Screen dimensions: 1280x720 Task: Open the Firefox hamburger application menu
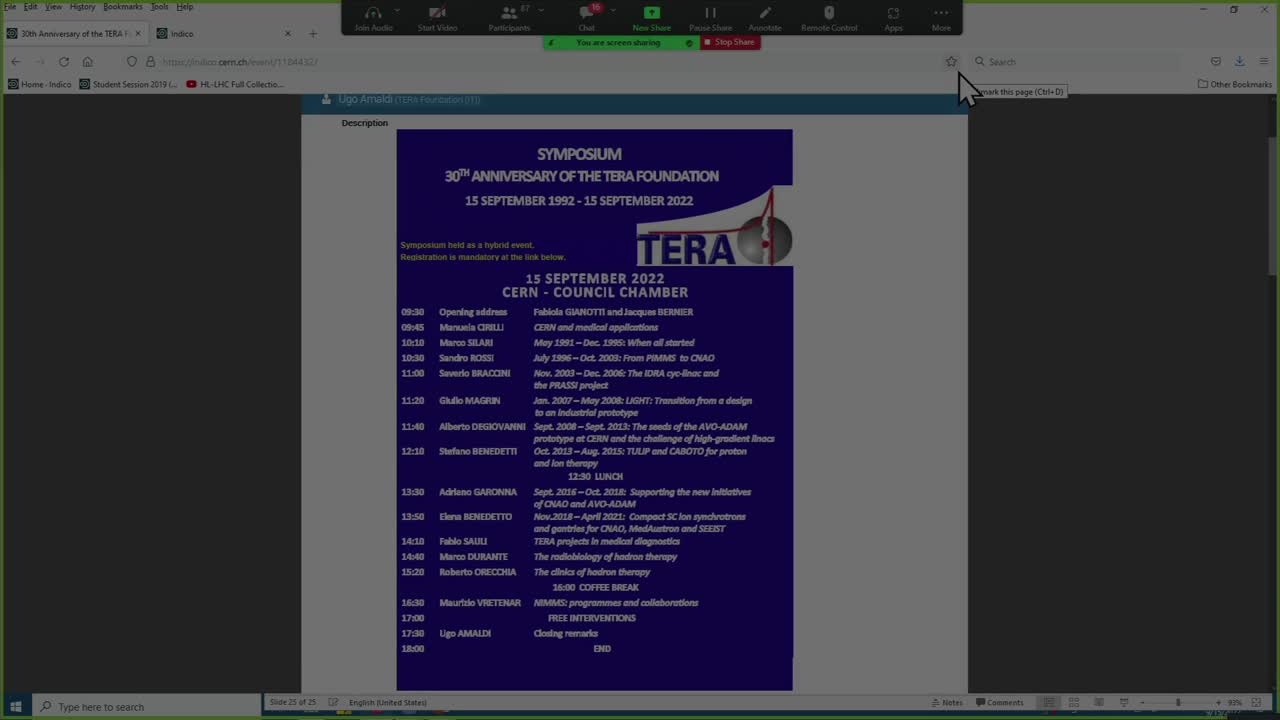pyautogui.click(x=1264, y=62)
